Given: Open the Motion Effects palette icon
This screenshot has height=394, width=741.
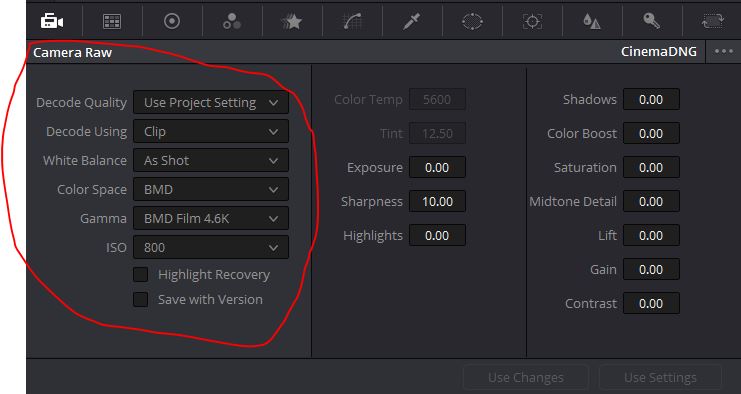Looking at the screenshot, I should (292, 21).
